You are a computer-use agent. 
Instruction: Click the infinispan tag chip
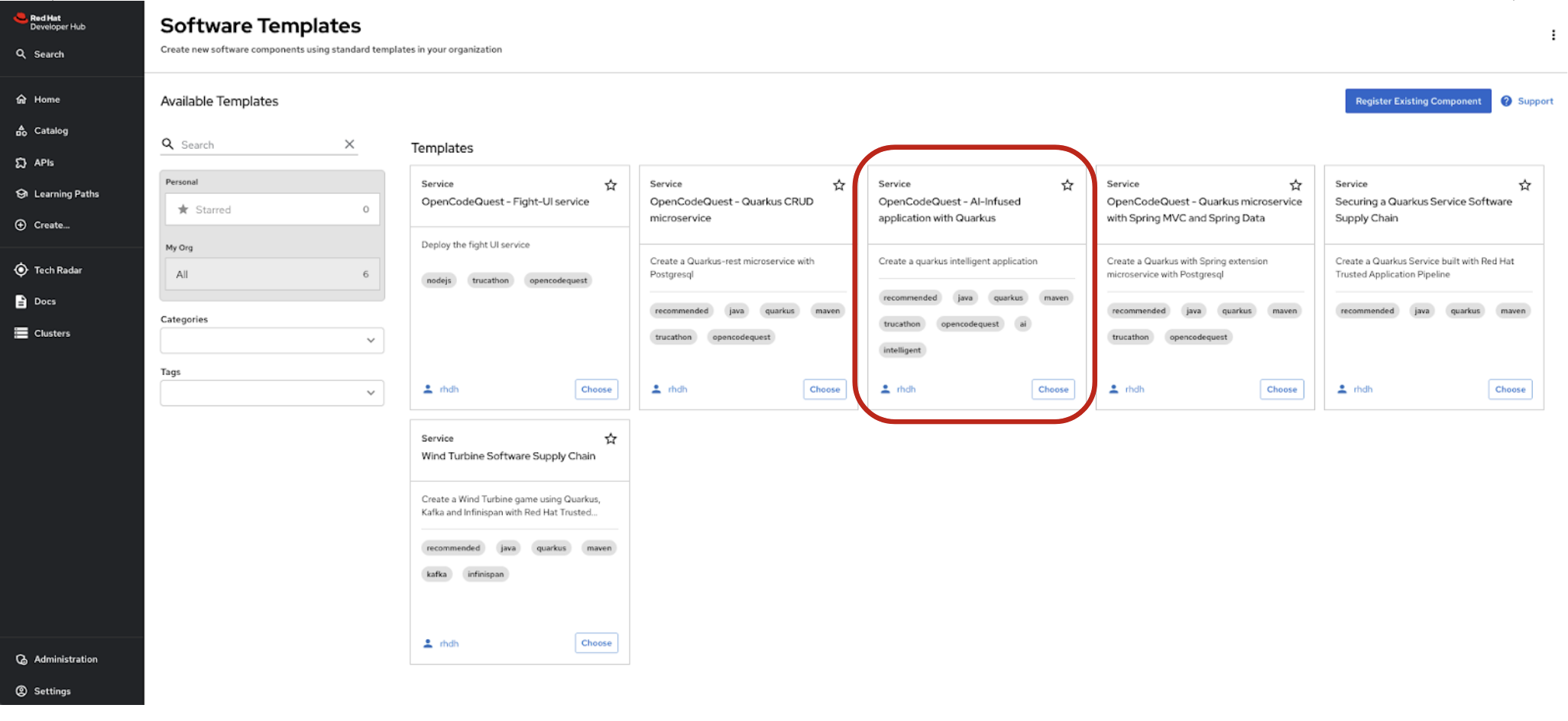(486, 574)
